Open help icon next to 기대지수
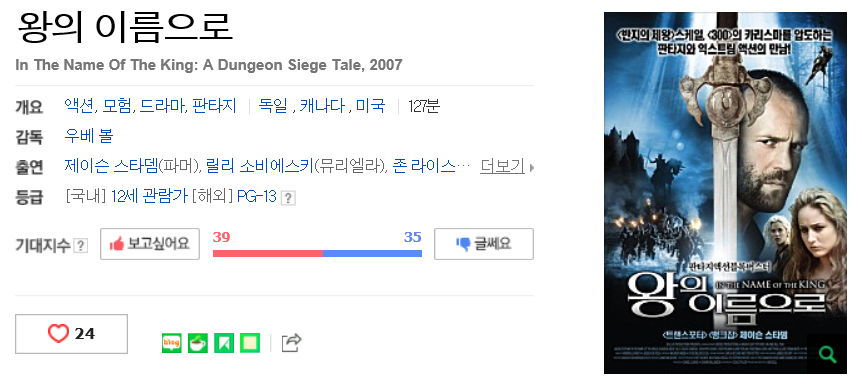This screenshot has width=862, height=385. point(81,245)
